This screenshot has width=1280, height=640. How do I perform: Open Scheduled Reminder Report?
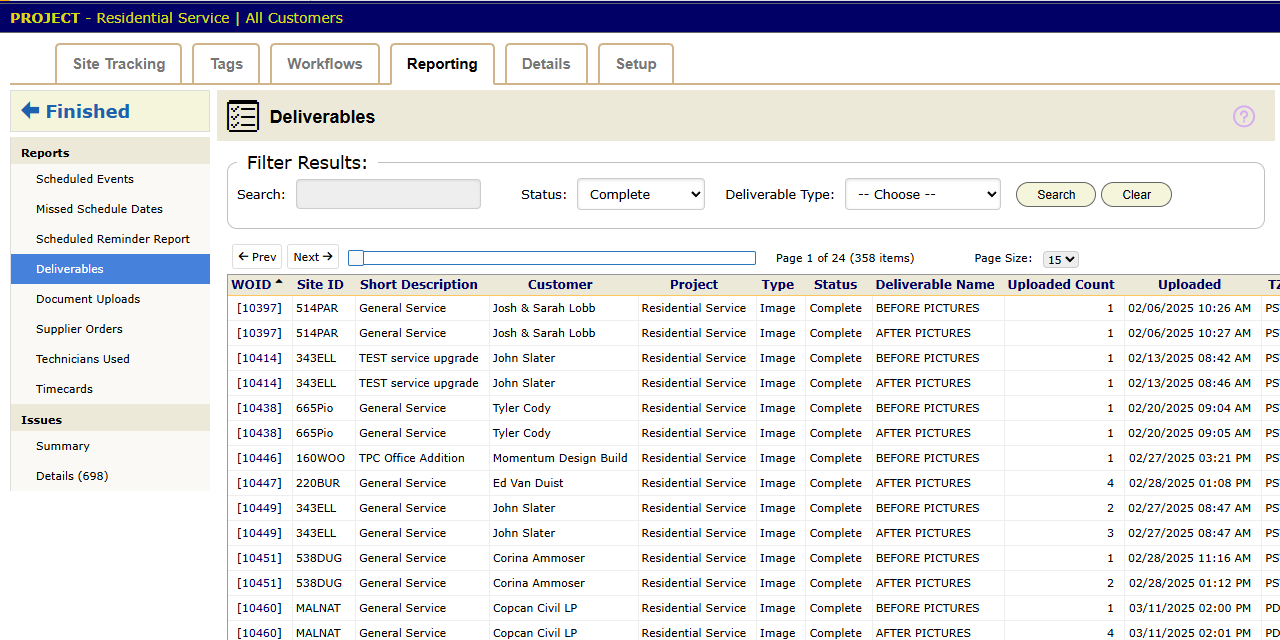tap(113, 239)
